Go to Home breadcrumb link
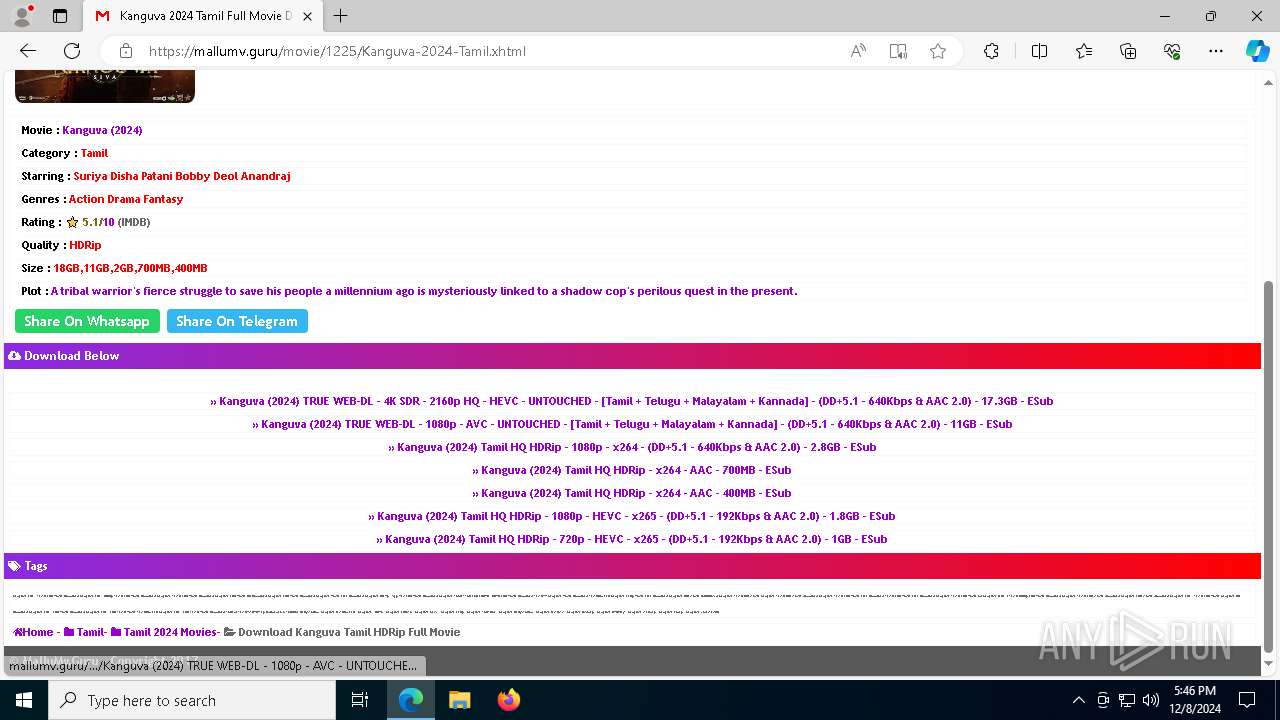The image size is (1280, 720). tap(33, 632)
